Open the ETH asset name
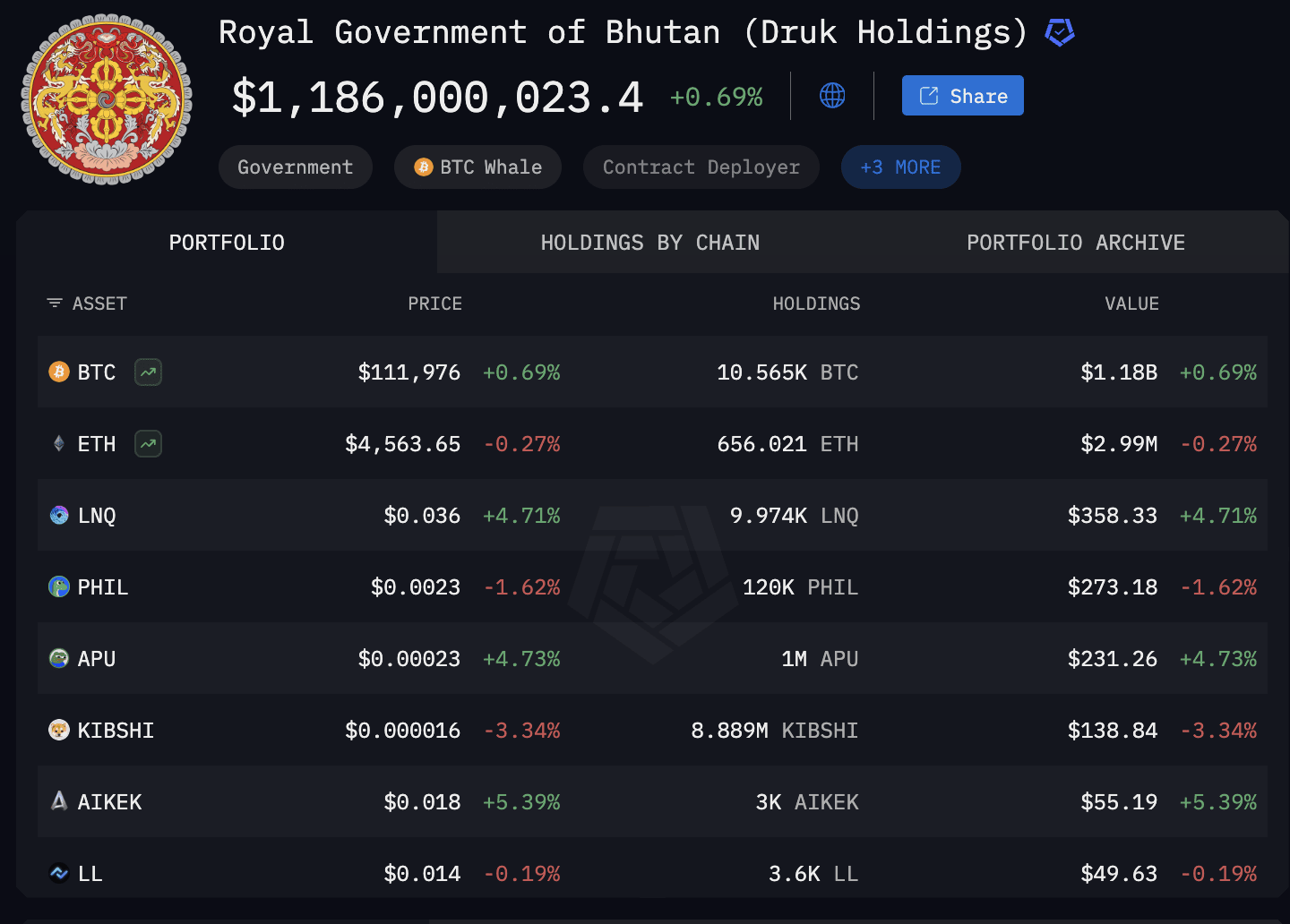 pos(97,444)
